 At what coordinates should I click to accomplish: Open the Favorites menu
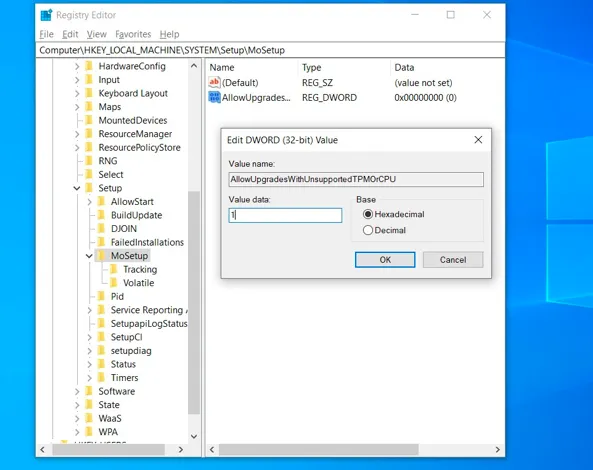coord(133,34)
